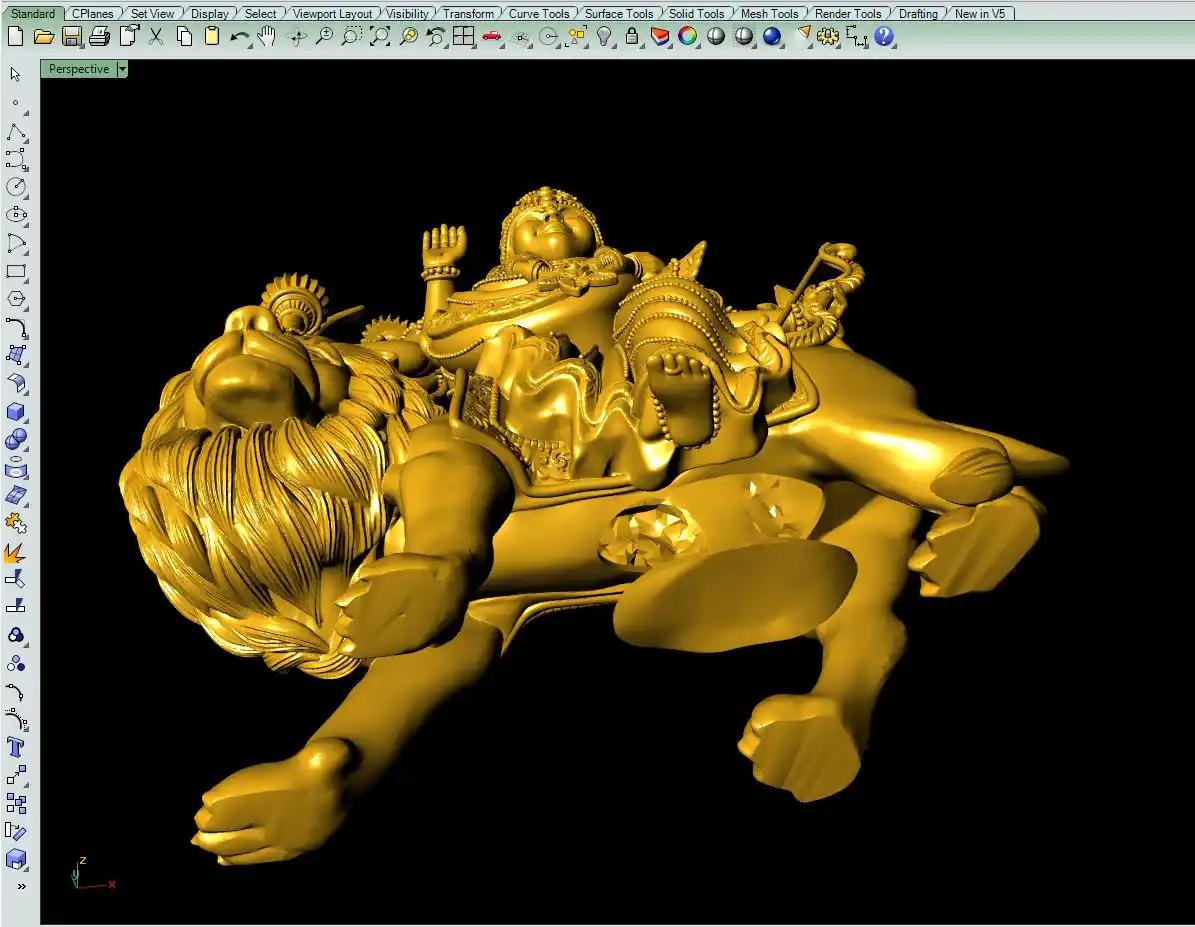Click the Save file icon
The height and width of the screenshot is (927, 1195).
point(71,37)
